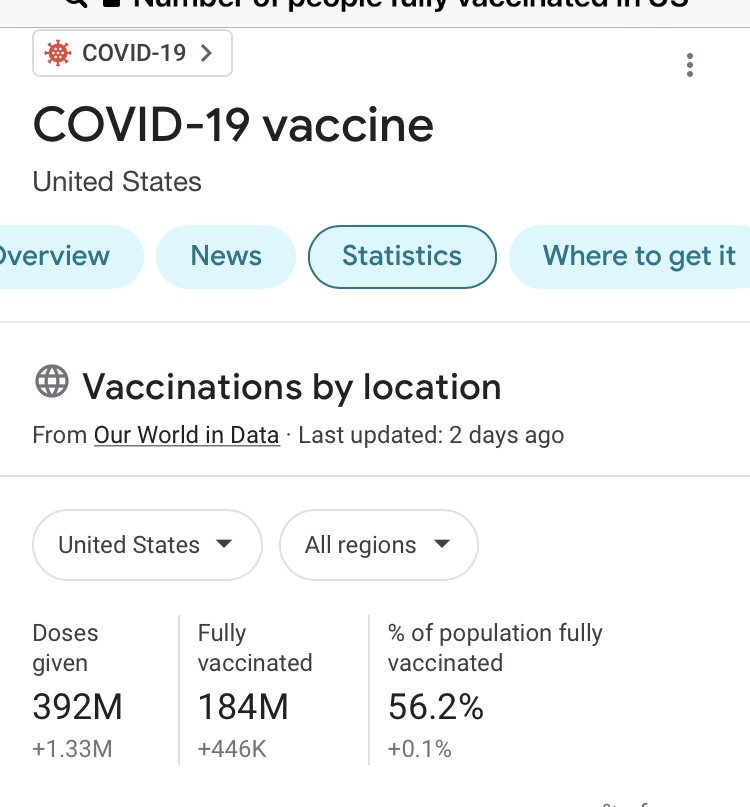Tap the Last updated 2 days ago text
This screenshot has width=750, height=807.
click(x=431, y=435)
